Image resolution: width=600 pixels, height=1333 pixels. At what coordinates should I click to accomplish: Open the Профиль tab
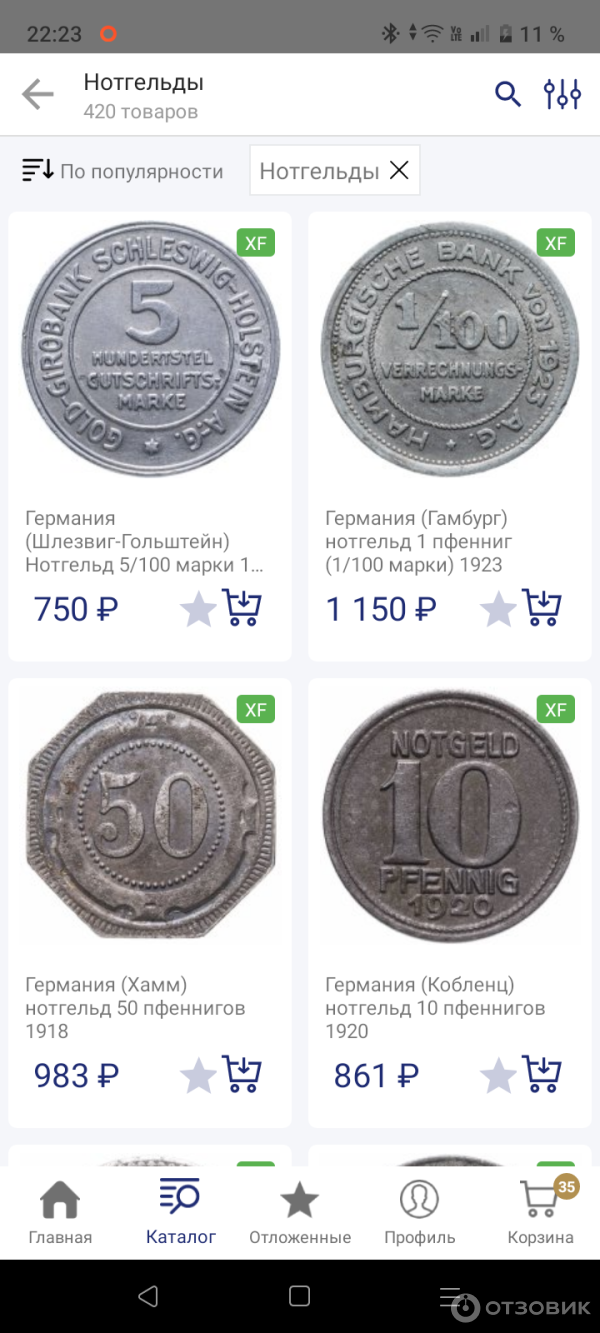pyautogui.click(x=420, y=1212)
